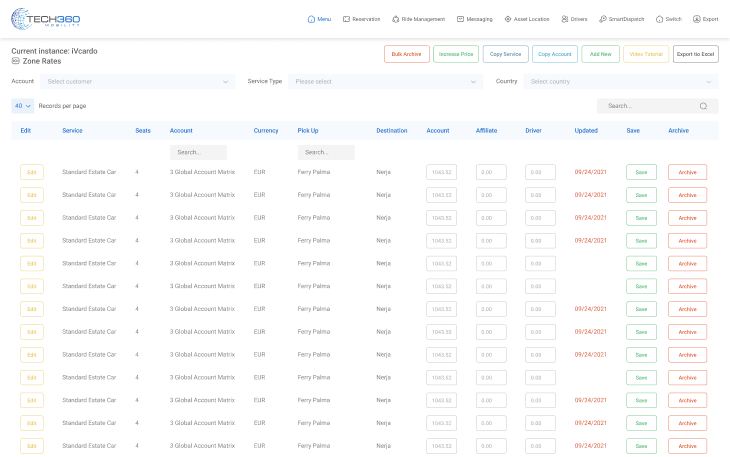The width and height of the screenshot is (730, 457).
Task: Click the search box under the Pick Up column
Action: coord(326,152)
